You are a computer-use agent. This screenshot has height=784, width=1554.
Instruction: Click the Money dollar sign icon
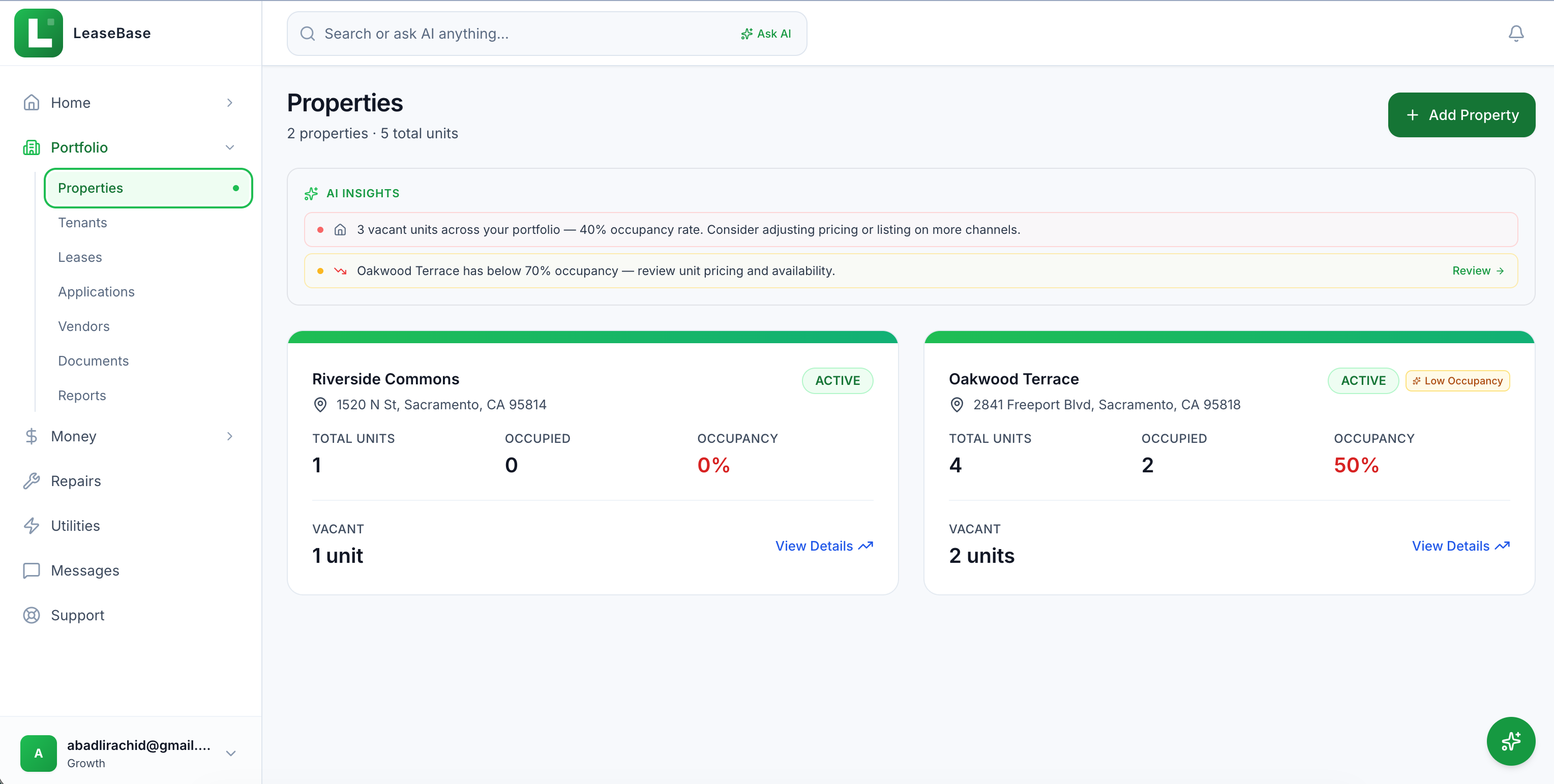[32, 436]
